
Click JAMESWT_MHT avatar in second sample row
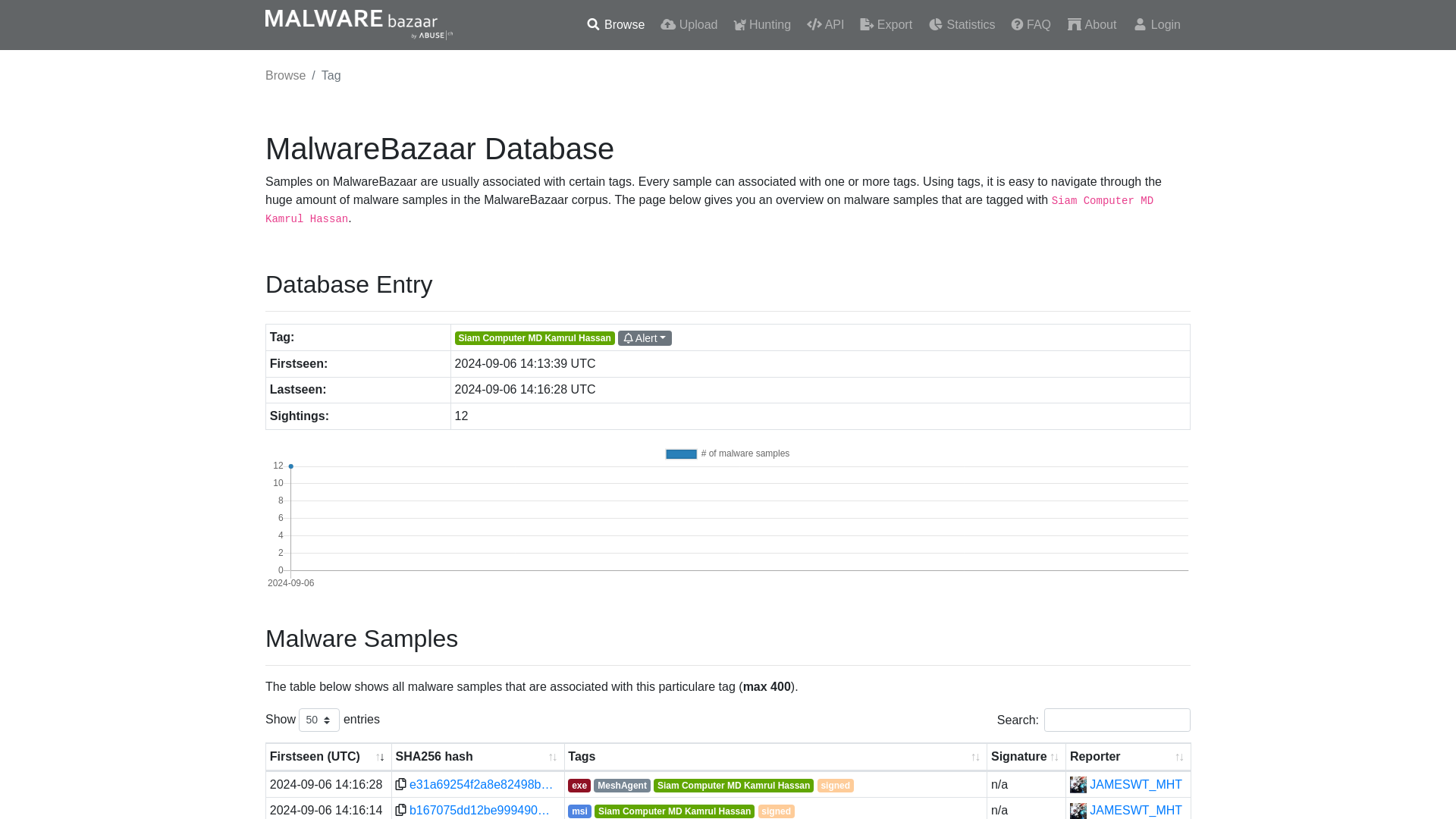point(1078,811)
